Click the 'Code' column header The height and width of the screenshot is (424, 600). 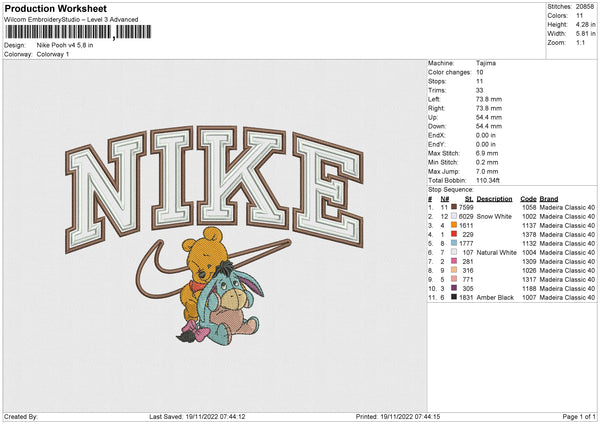coord(528,199)
